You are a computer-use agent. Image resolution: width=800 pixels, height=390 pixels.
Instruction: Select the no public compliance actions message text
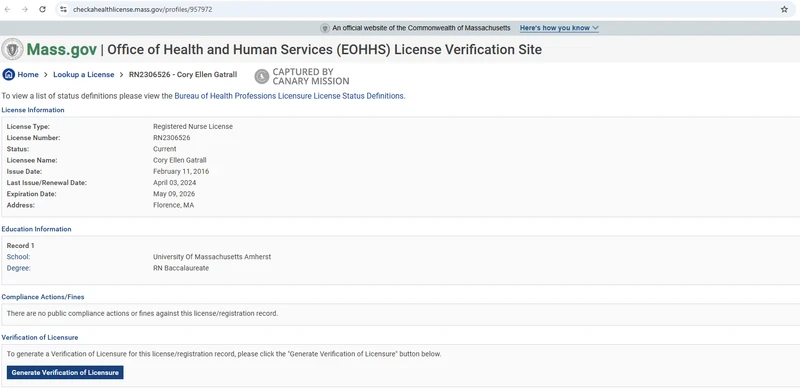[x=142, y=313]
